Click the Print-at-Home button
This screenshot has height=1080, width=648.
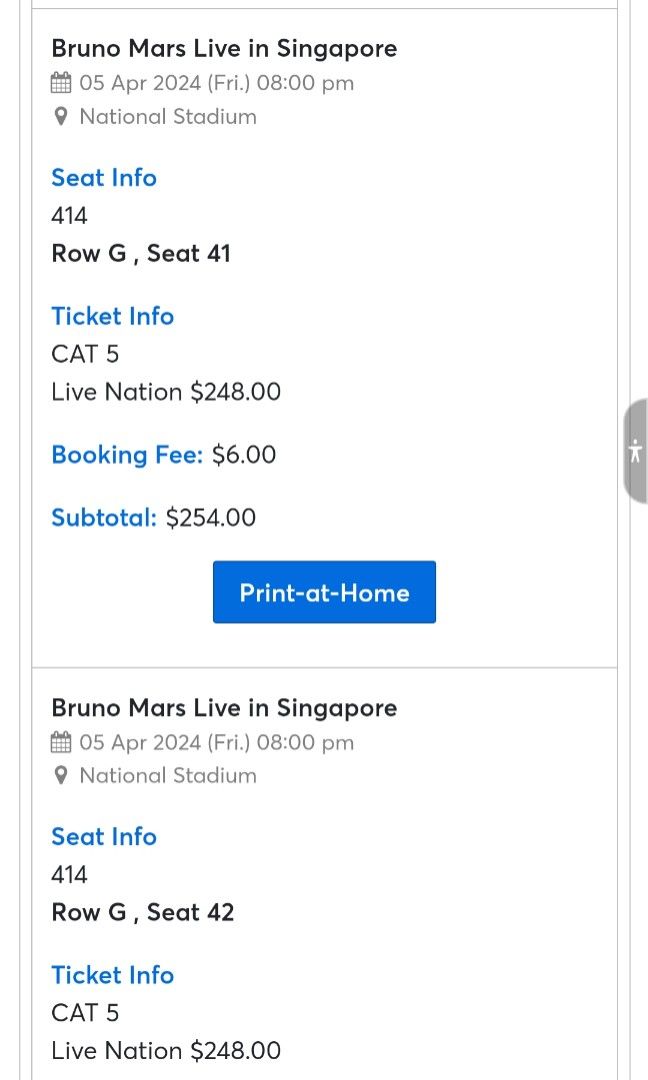(x=324, y=592)
